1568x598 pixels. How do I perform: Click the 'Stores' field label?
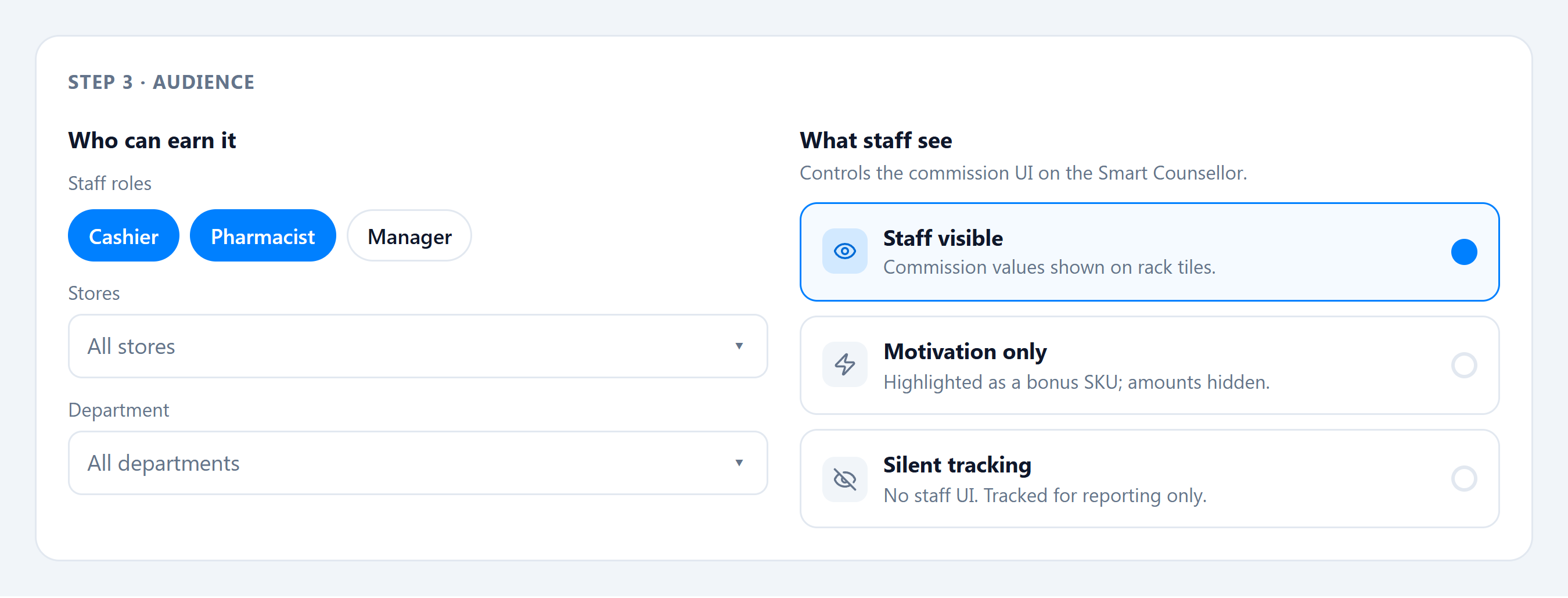93,293
